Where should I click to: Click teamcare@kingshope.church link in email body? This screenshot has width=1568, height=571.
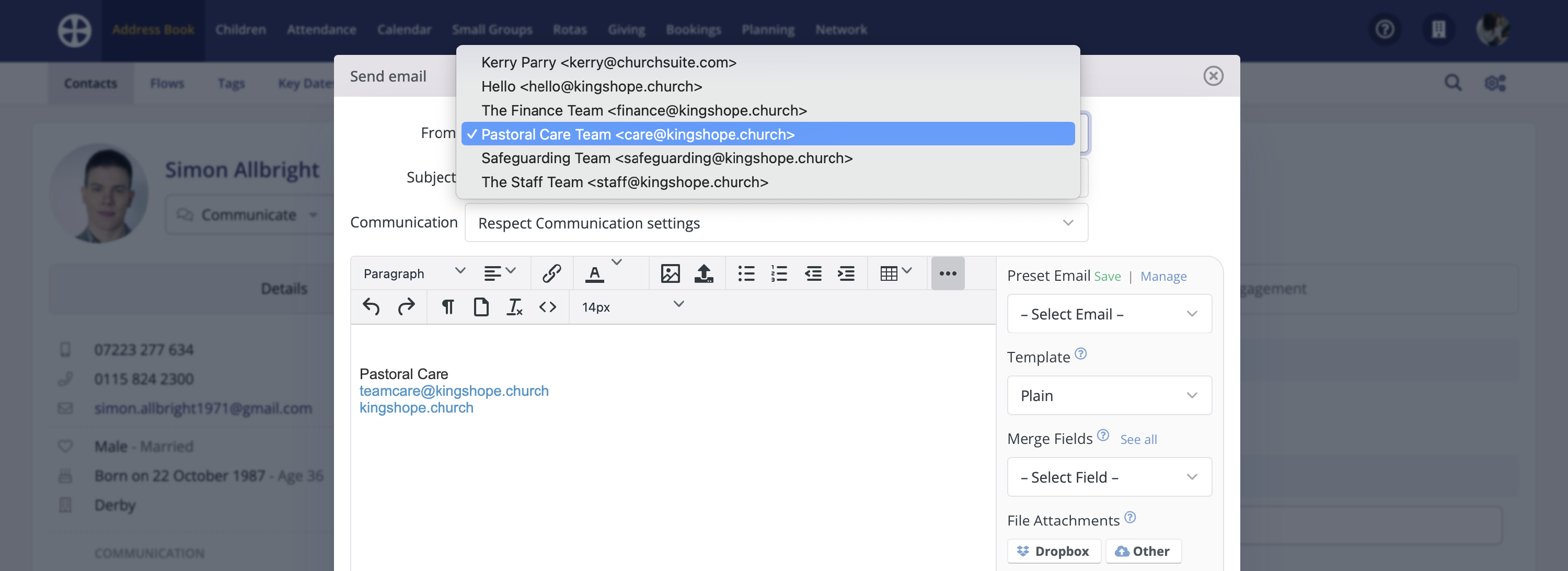coord(454,391)
